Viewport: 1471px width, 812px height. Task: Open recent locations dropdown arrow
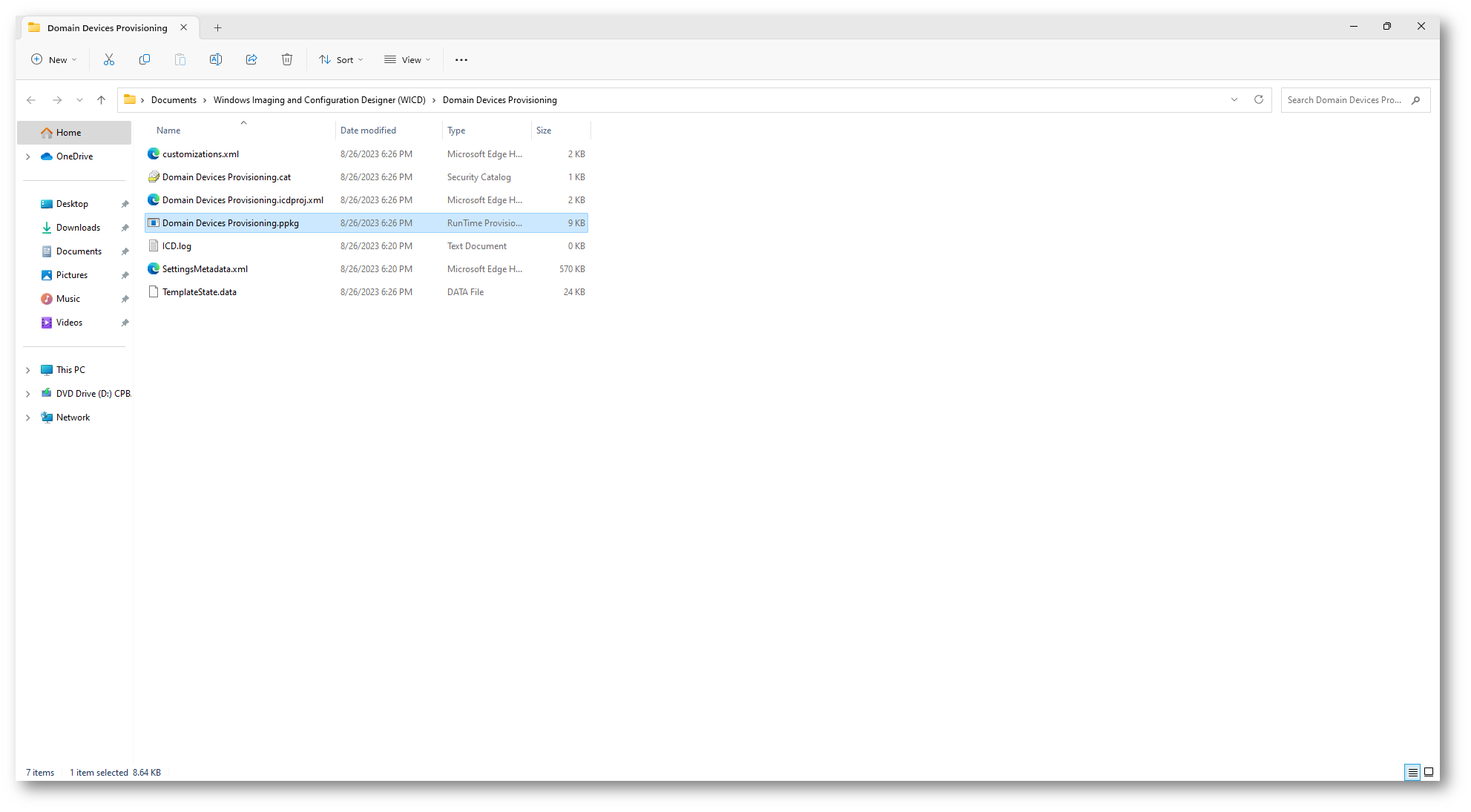(x=79, y=100)
